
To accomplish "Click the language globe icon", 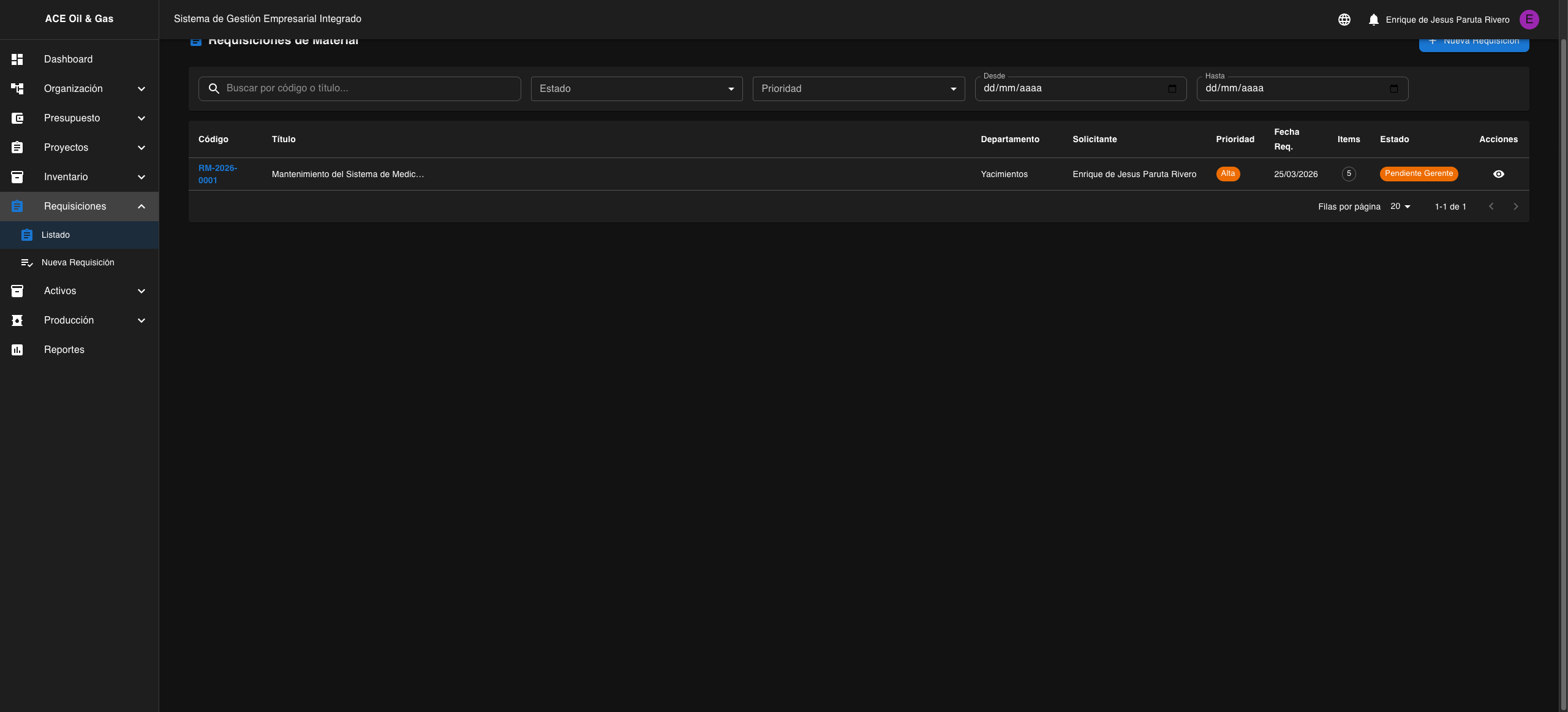I will [1344, 20].
